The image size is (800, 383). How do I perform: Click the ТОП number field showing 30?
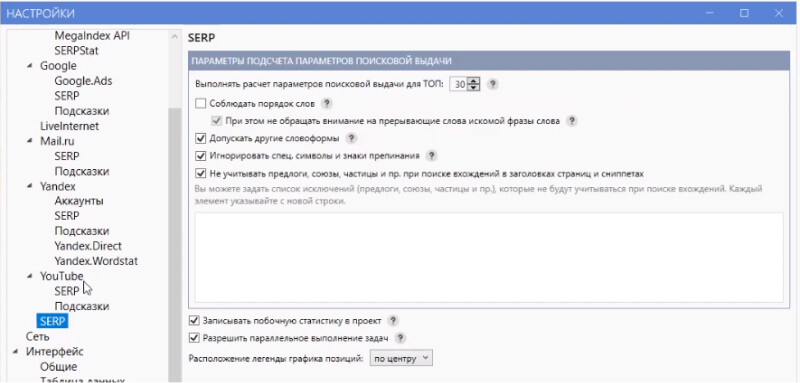tap(459, 85)
